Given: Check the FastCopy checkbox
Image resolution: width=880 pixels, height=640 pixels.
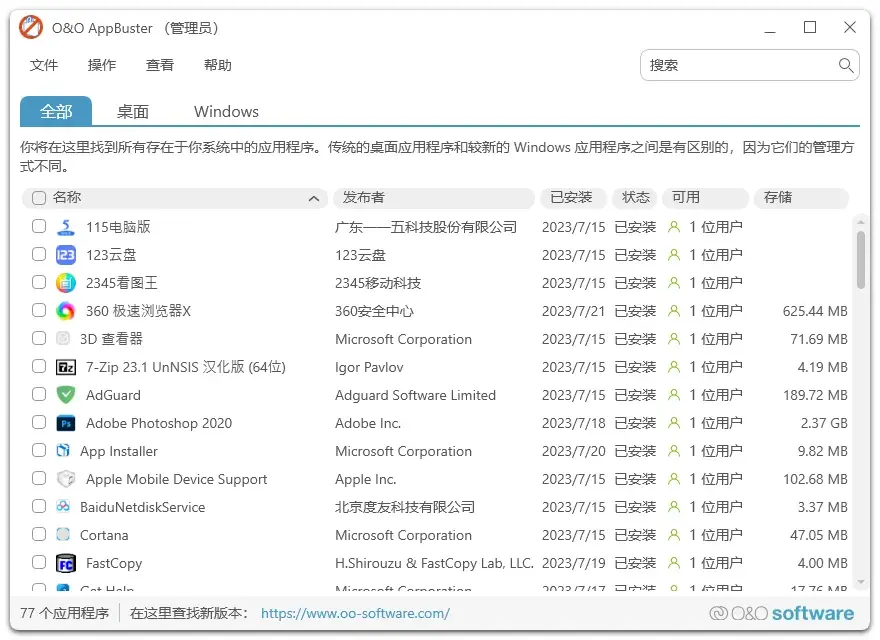Looking at the screenshot, I should coord(39,562).
